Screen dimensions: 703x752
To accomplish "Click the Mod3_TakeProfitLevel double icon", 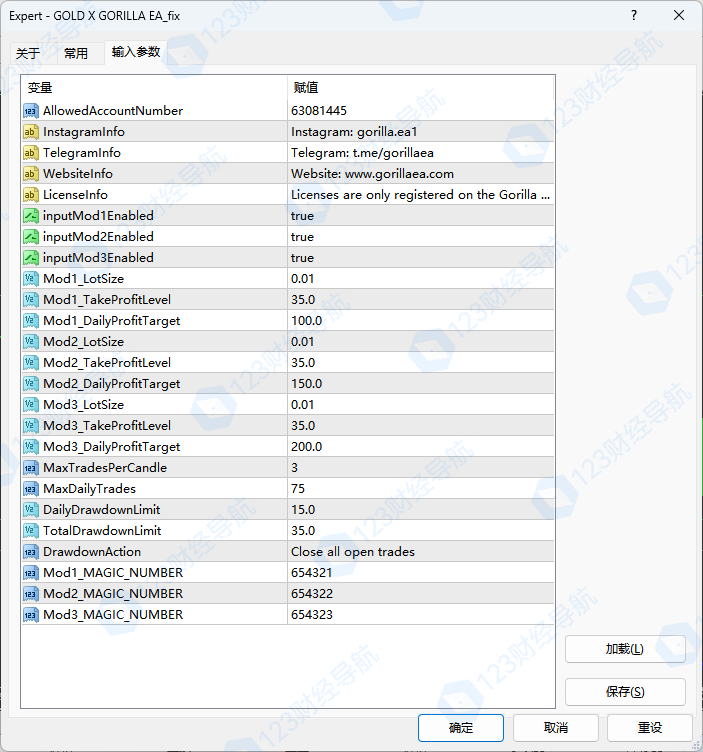I will coord(31,426).
